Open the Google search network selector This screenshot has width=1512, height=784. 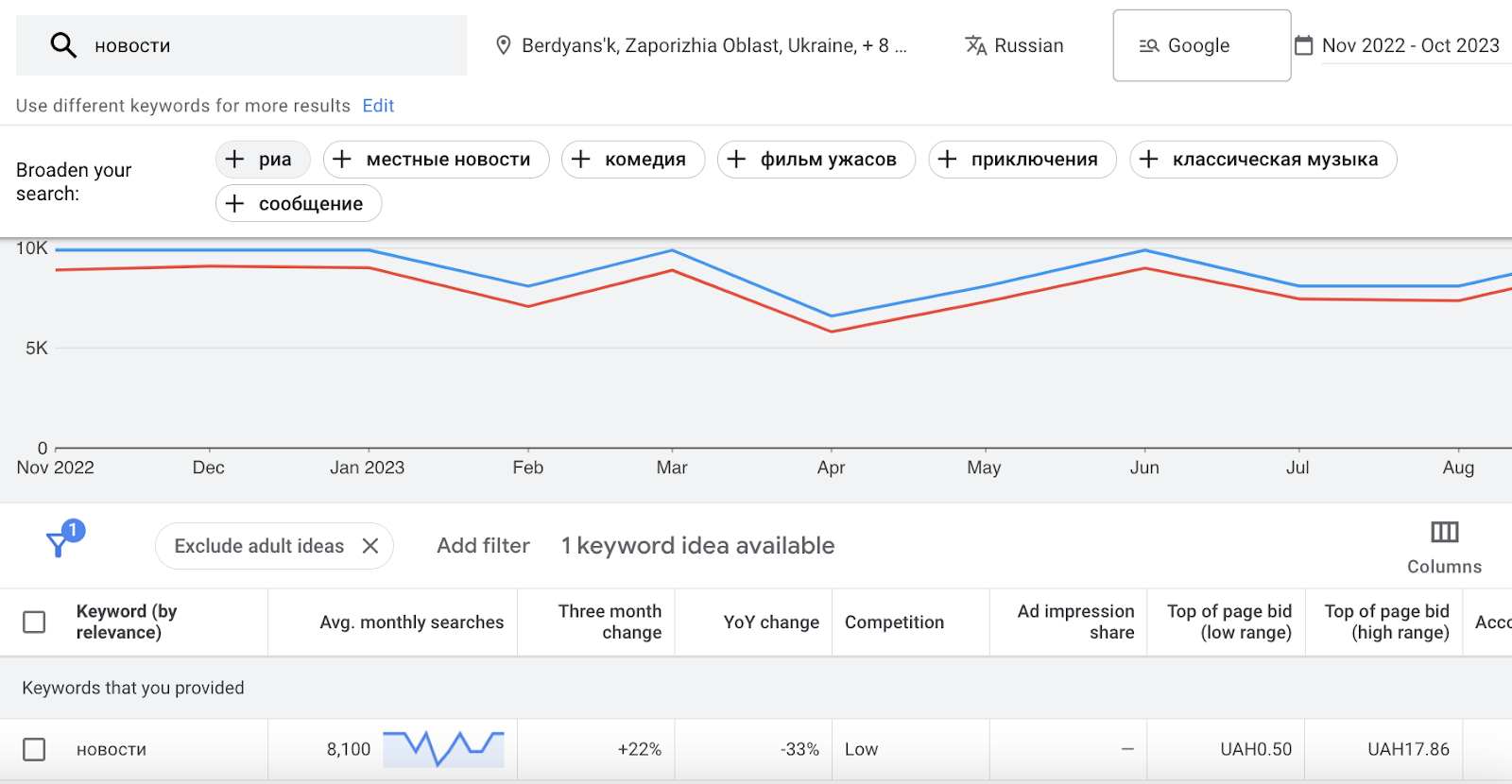click(1201, 45)
